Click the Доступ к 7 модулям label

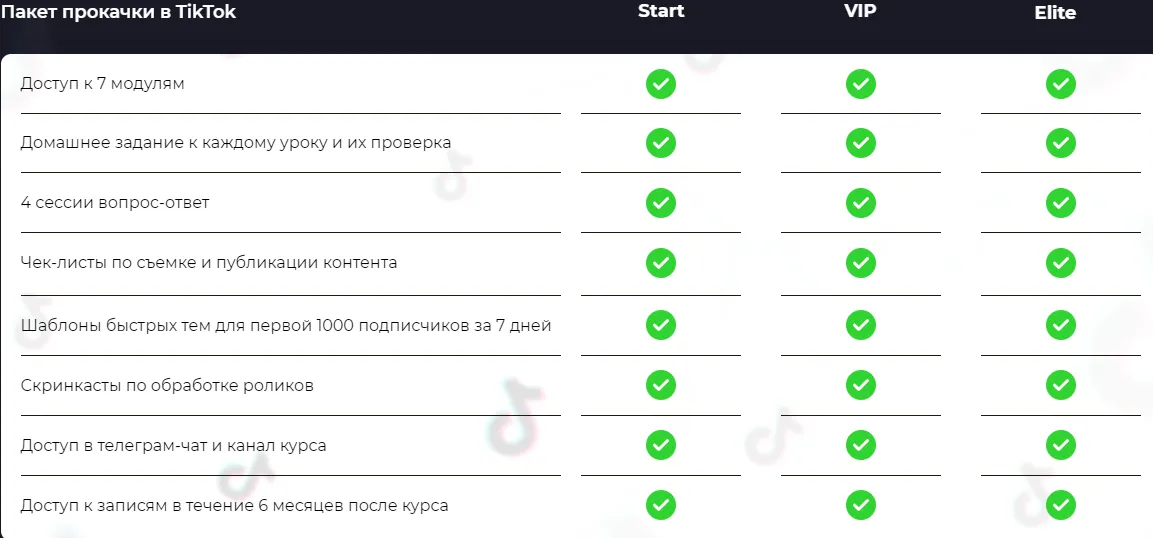coord(102,84)
